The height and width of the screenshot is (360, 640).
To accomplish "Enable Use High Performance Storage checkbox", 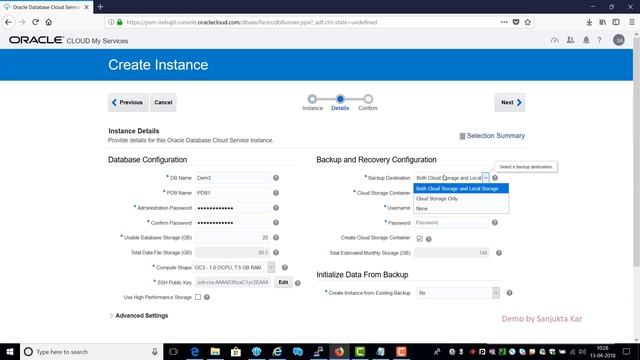I will (198, 297).
